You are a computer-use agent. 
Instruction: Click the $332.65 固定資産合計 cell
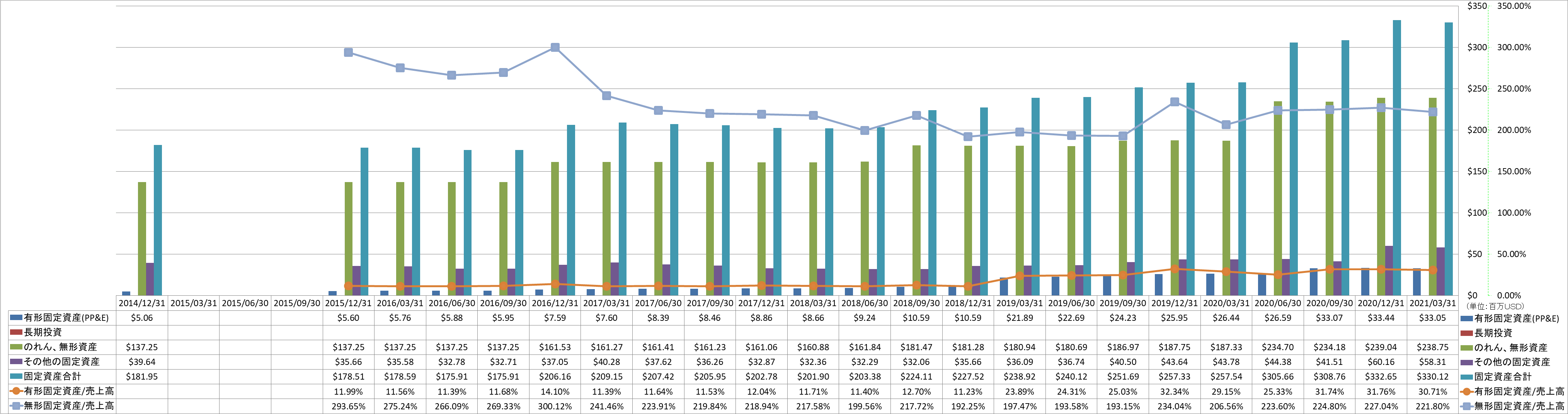pyautogui.click(x=1381, y=376)
